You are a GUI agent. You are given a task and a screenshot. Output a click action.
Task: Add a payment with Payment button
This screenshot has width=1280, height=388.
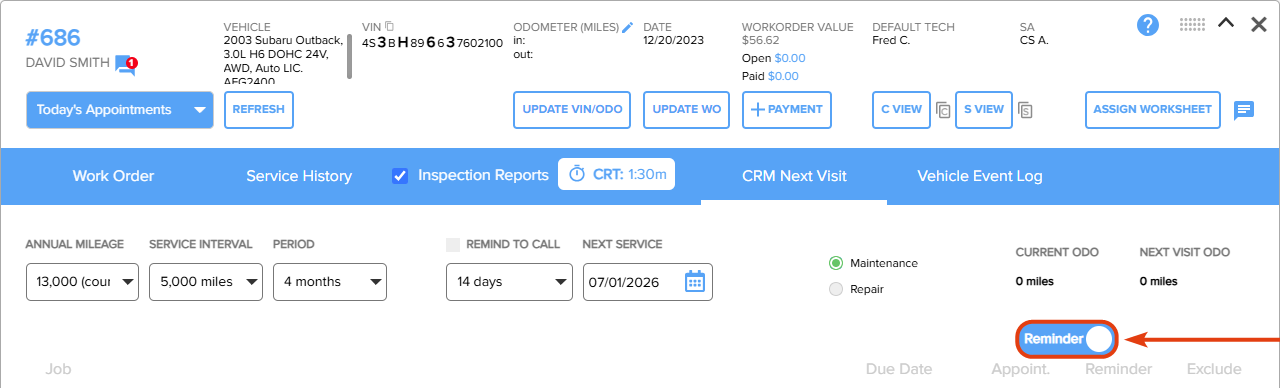click(787, 110)
